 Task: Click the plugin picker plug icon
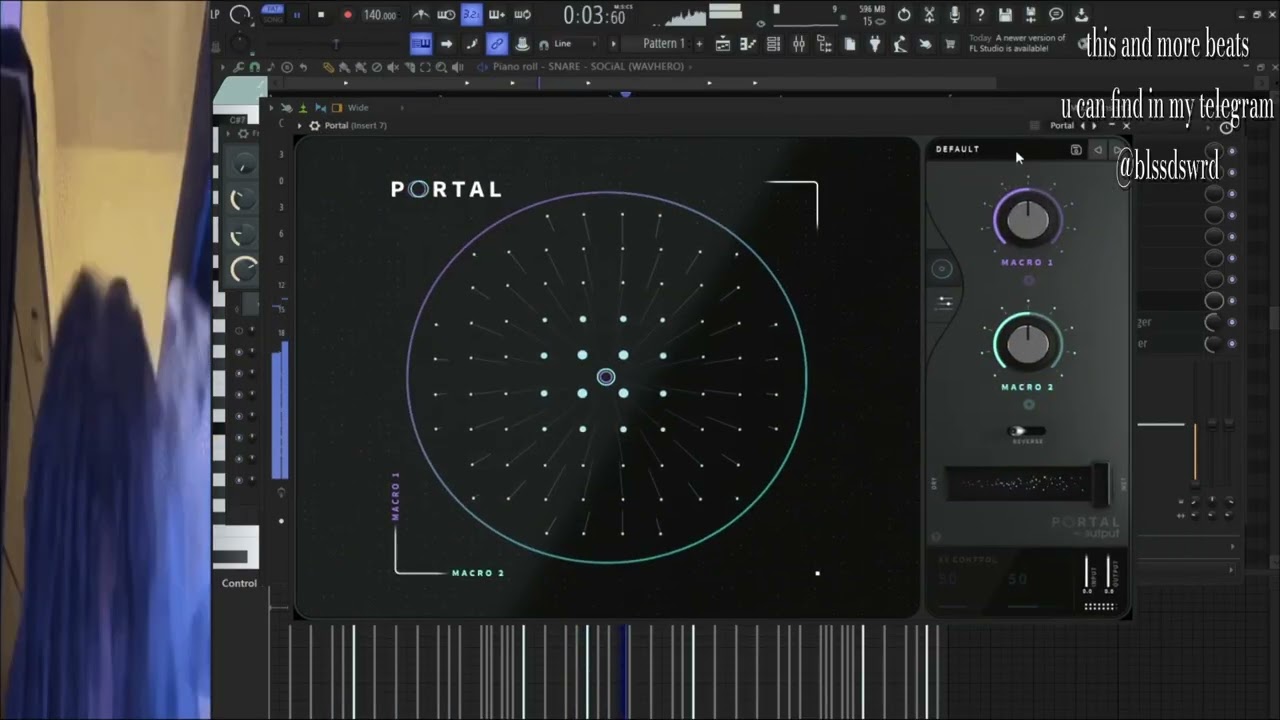click(x=874, y=44)
